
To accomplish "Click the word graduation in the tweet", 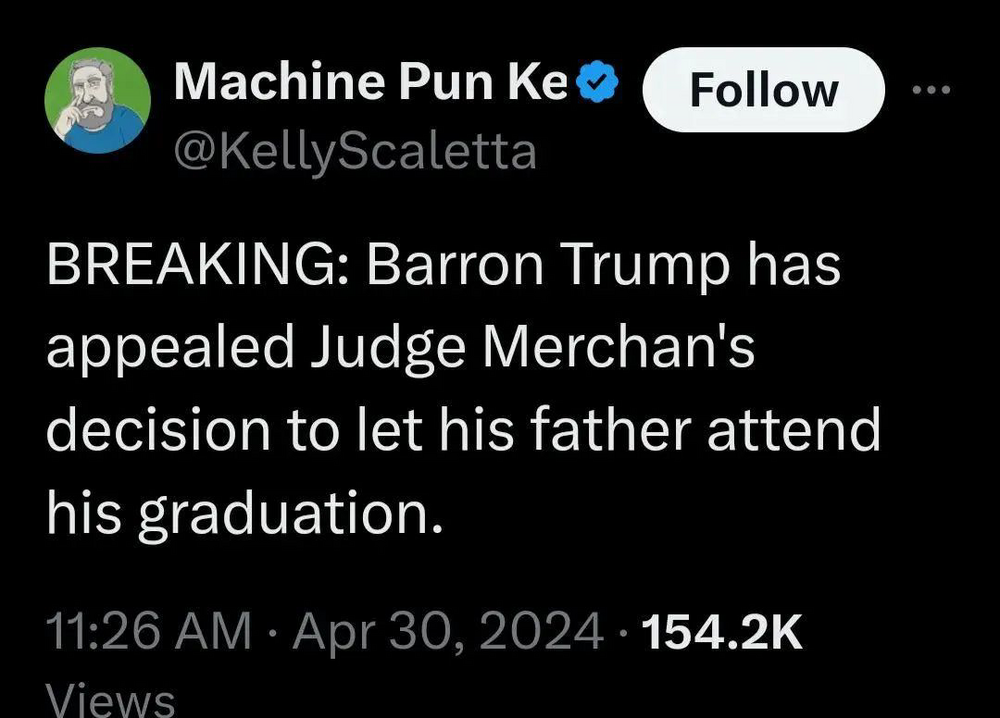I will pyautogui.click(x=291, y=511).
